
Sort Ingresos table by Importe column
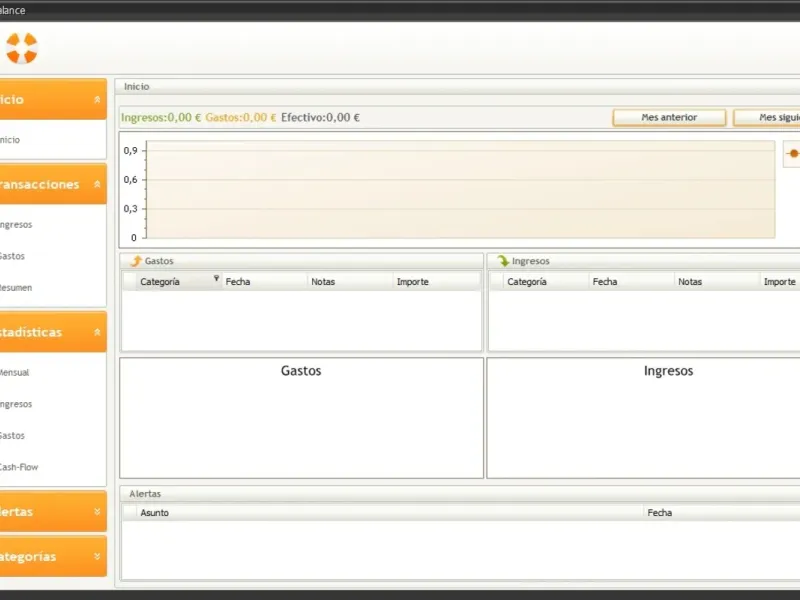780,282
